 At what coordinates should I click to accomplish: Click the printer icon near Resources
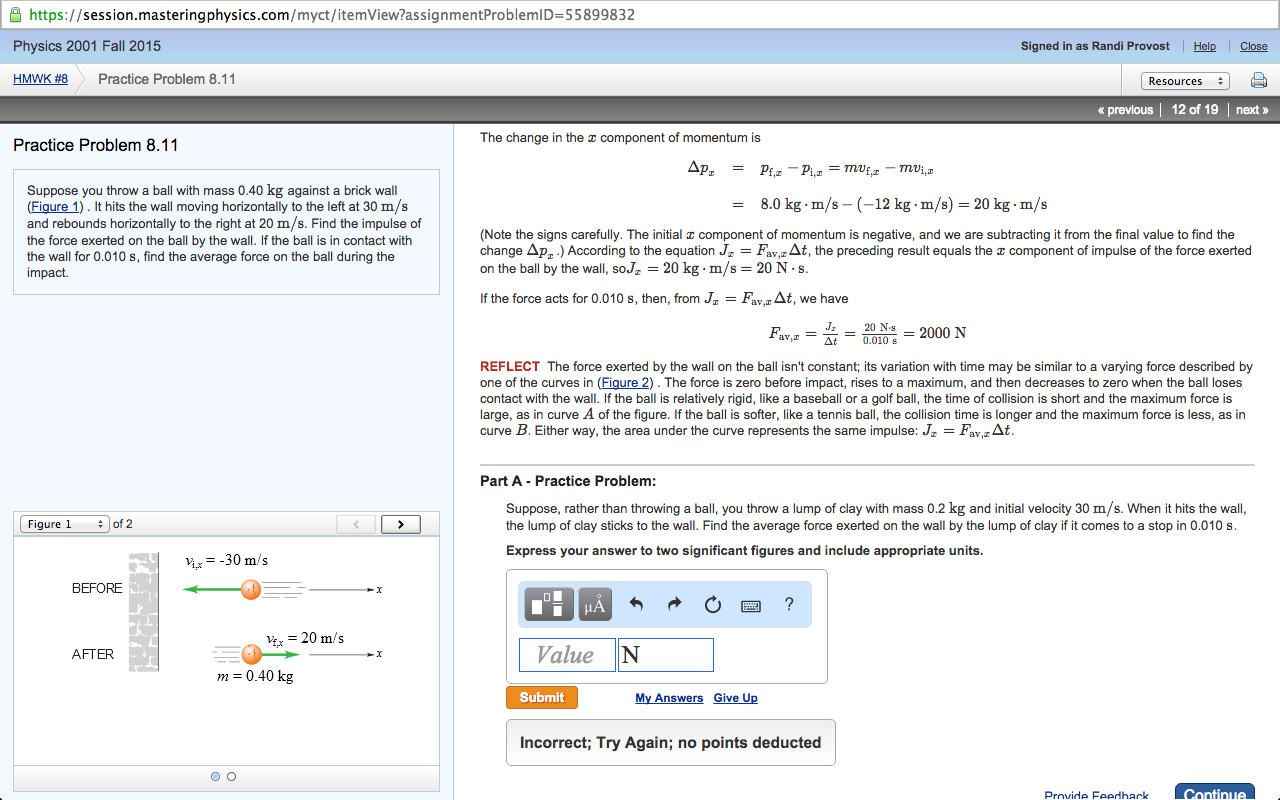coord(1259,80)
